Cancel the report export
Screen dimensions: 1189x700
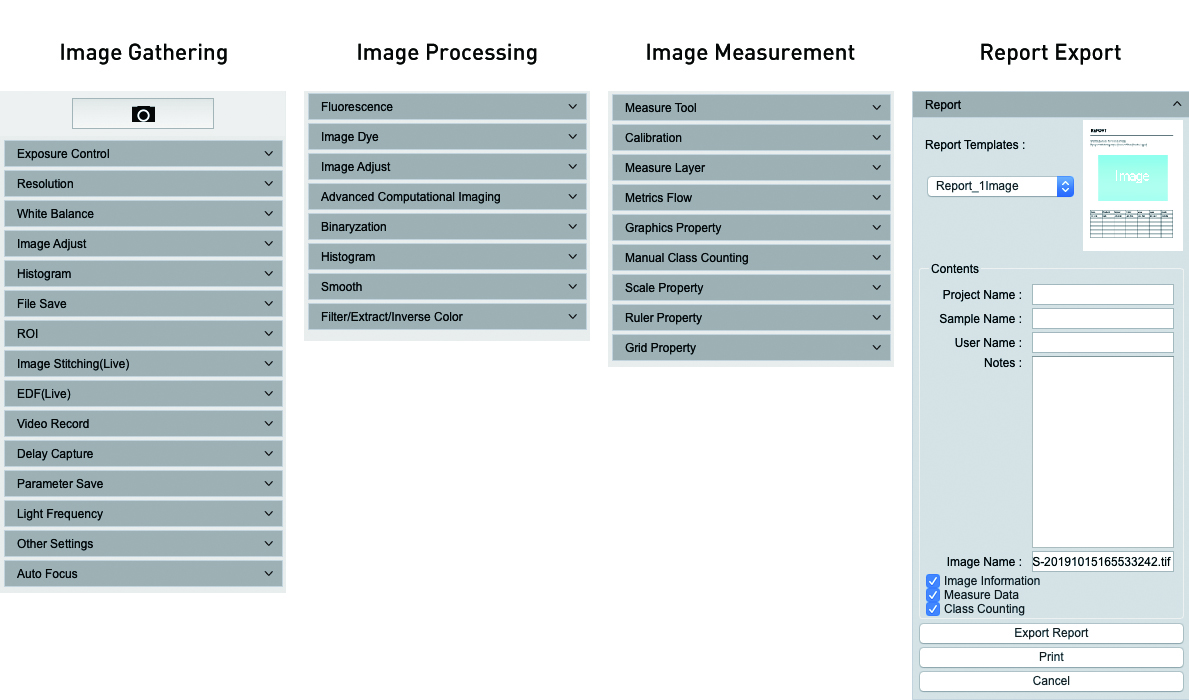tap(1051, 681)
